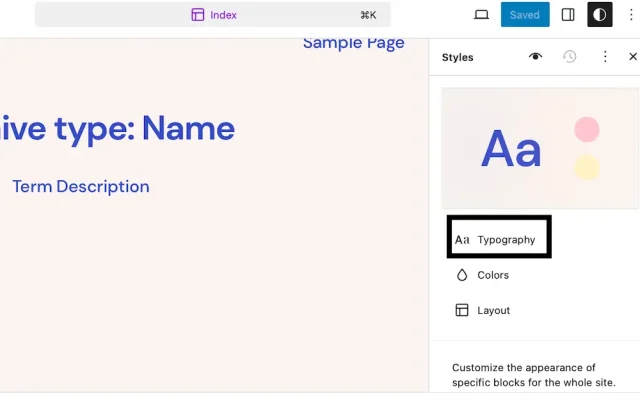Expand the Styles more options menu
Screen dimensions: 640x401
click(605, 57)
